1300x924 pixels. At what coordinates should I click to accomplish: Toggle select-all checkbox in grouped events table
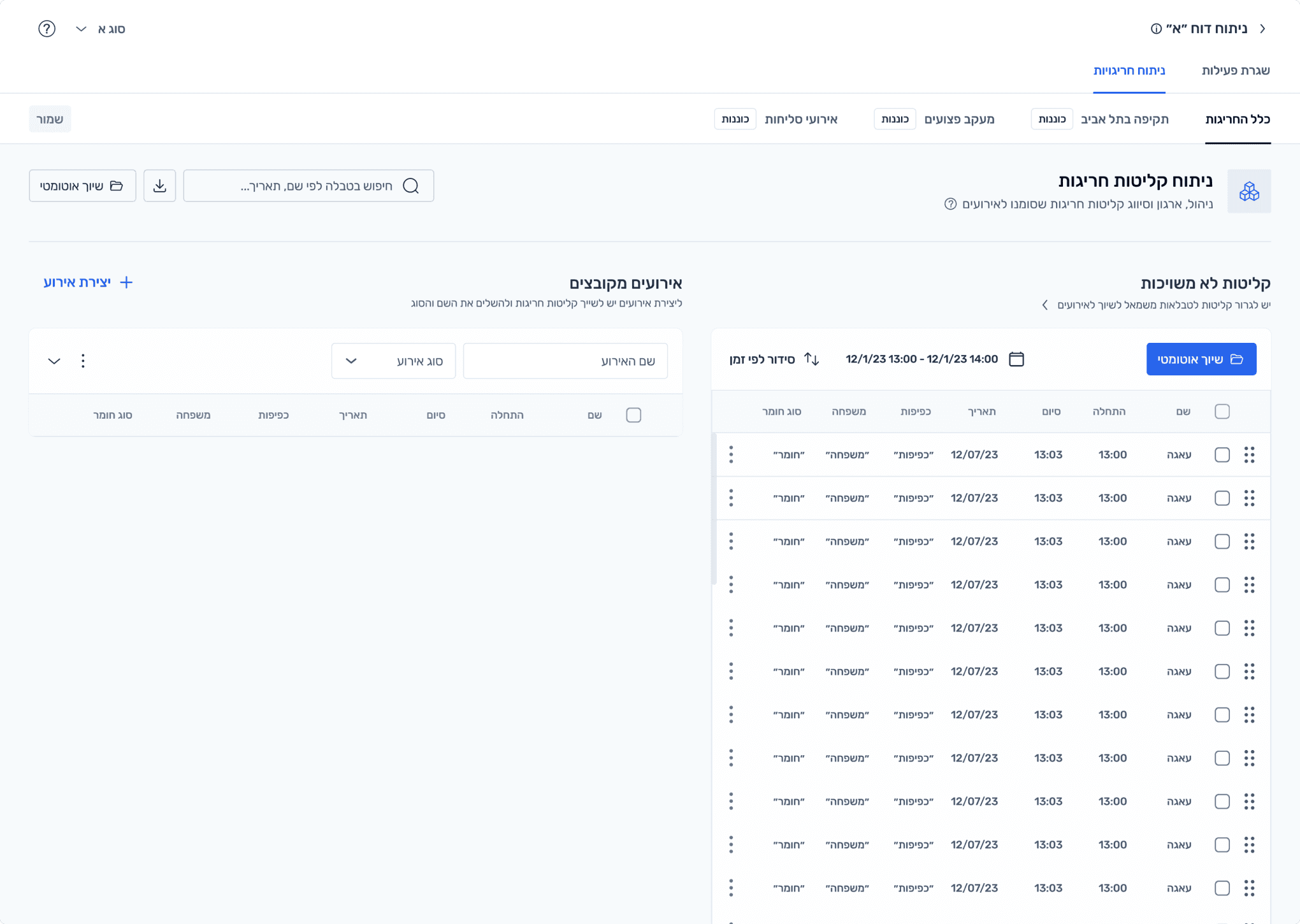coord(633,415)
